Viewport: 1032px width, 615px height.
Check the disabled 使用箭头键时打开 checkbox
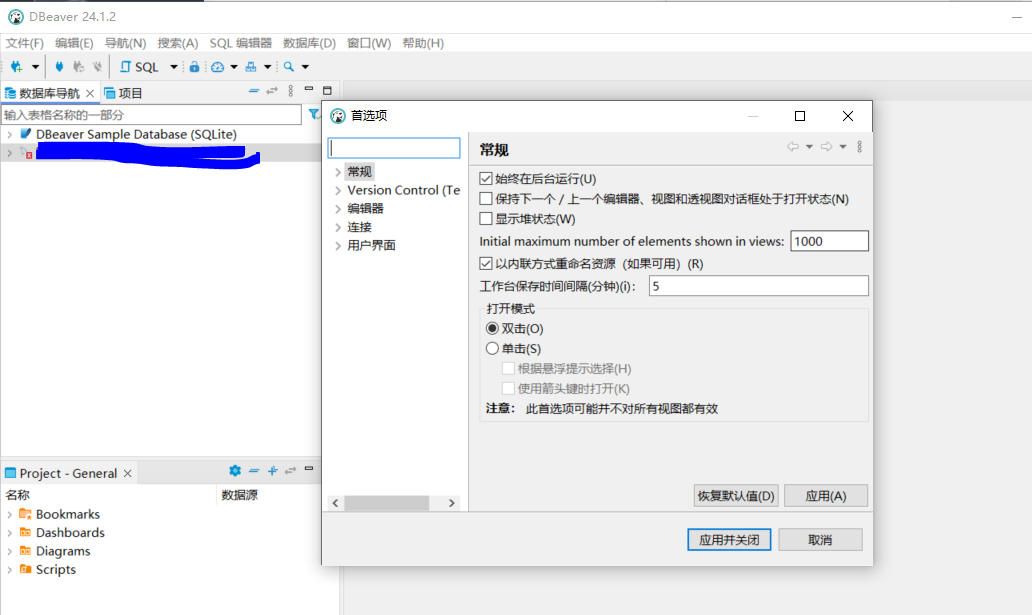pyautogui.click(x=508, y=388)
